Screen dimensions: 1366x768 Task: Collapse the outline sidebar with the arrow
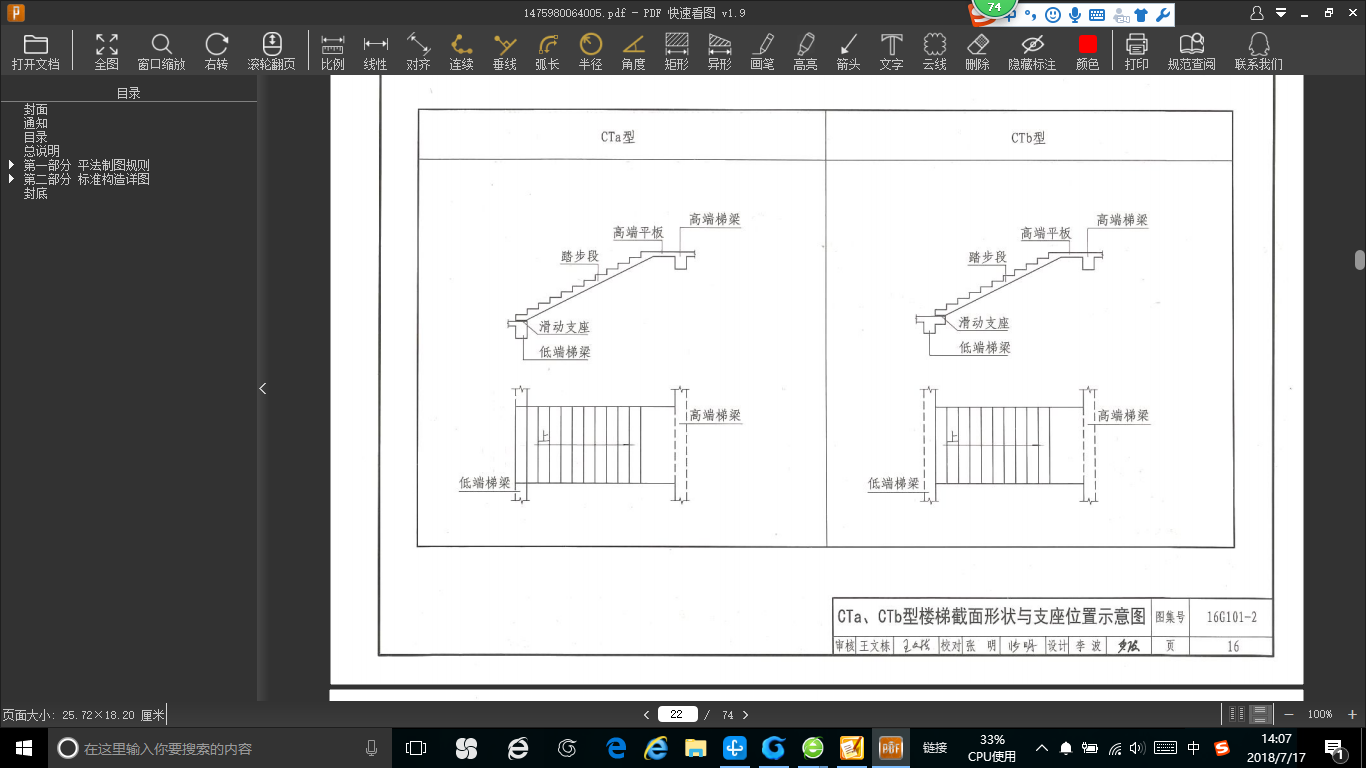click(x=263, y=388)
